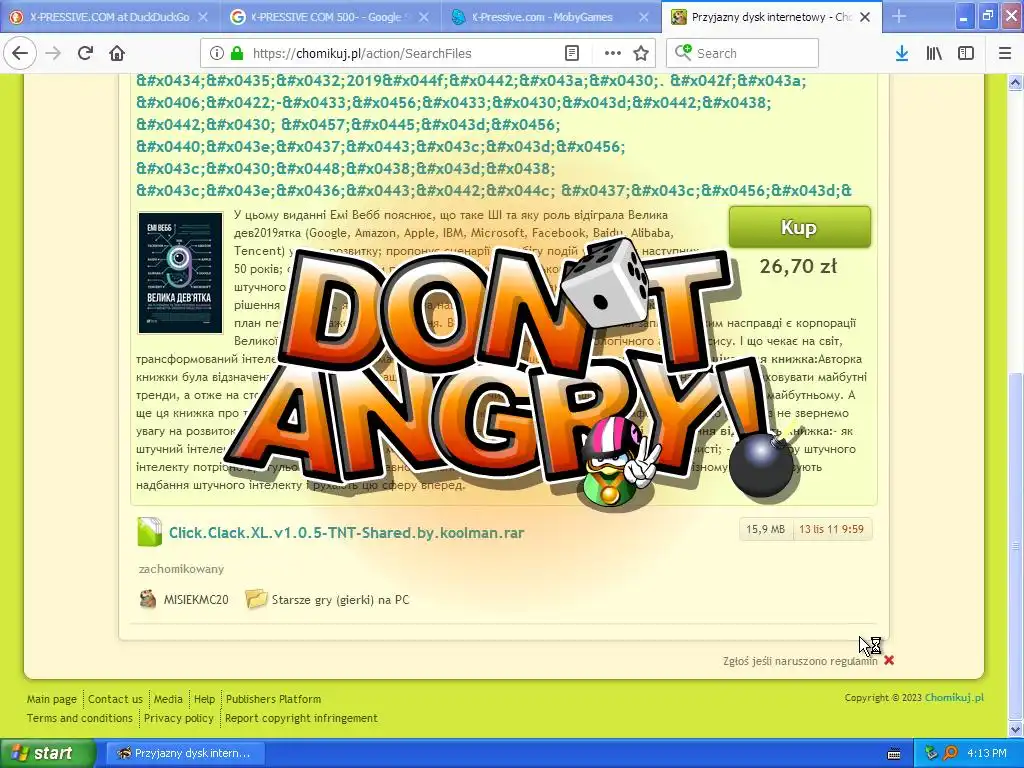Viewport: 1024px width, 768px height.
Task: Click the red X report icon
Action: click(889, 660)
